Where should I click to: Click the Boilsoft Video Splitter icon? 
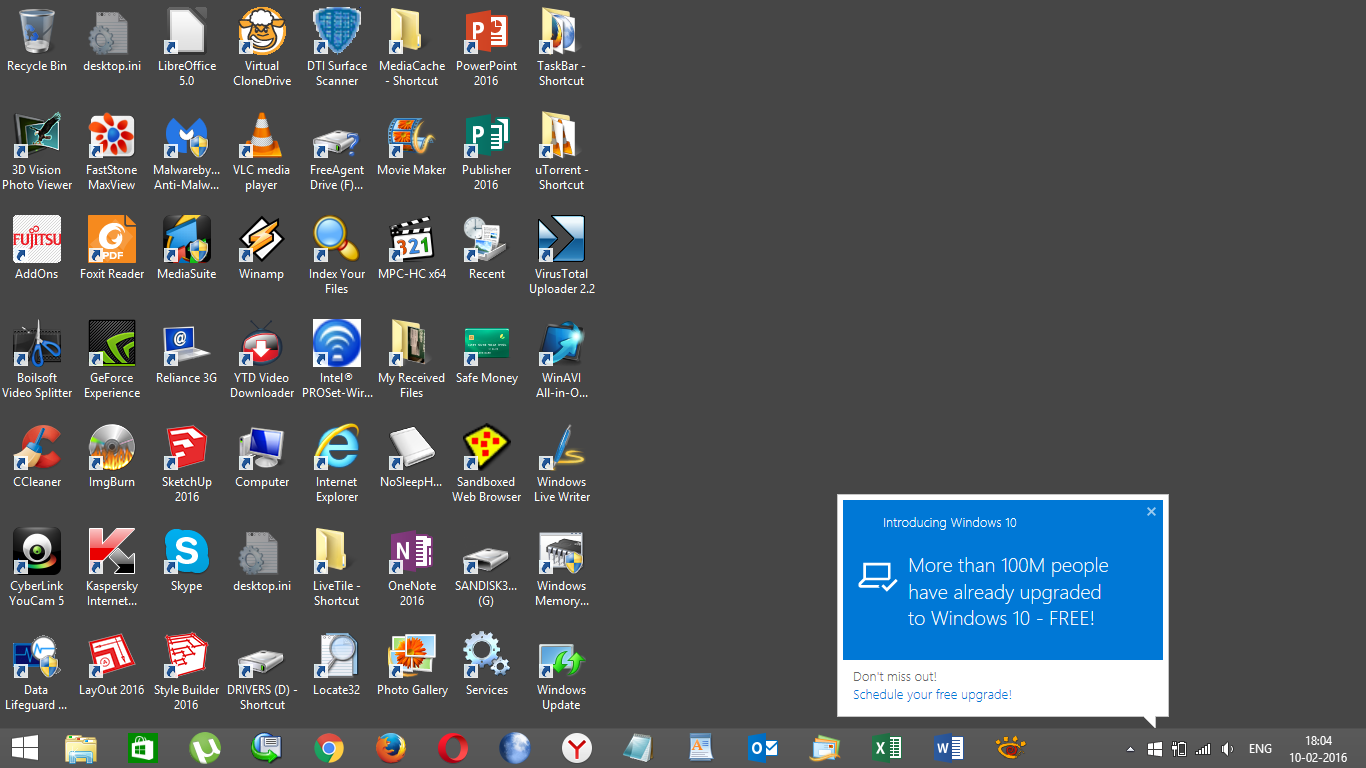37,344
